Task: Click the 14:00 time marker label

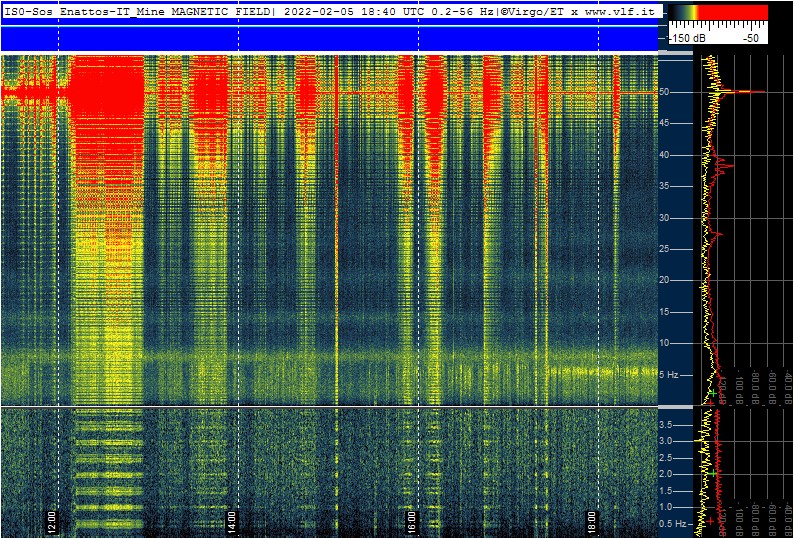Action: (232, 520)
